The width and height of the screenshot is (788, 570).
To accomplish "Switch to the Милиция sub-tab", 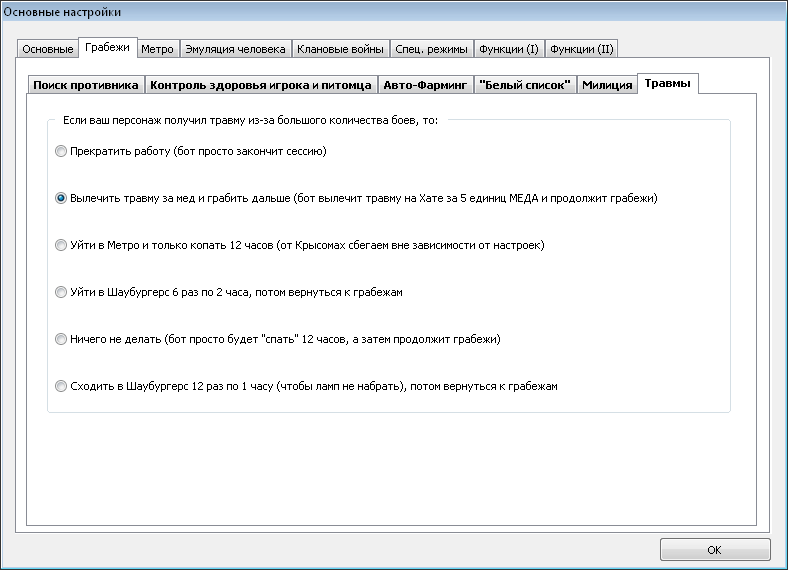I will coord(607,85).
